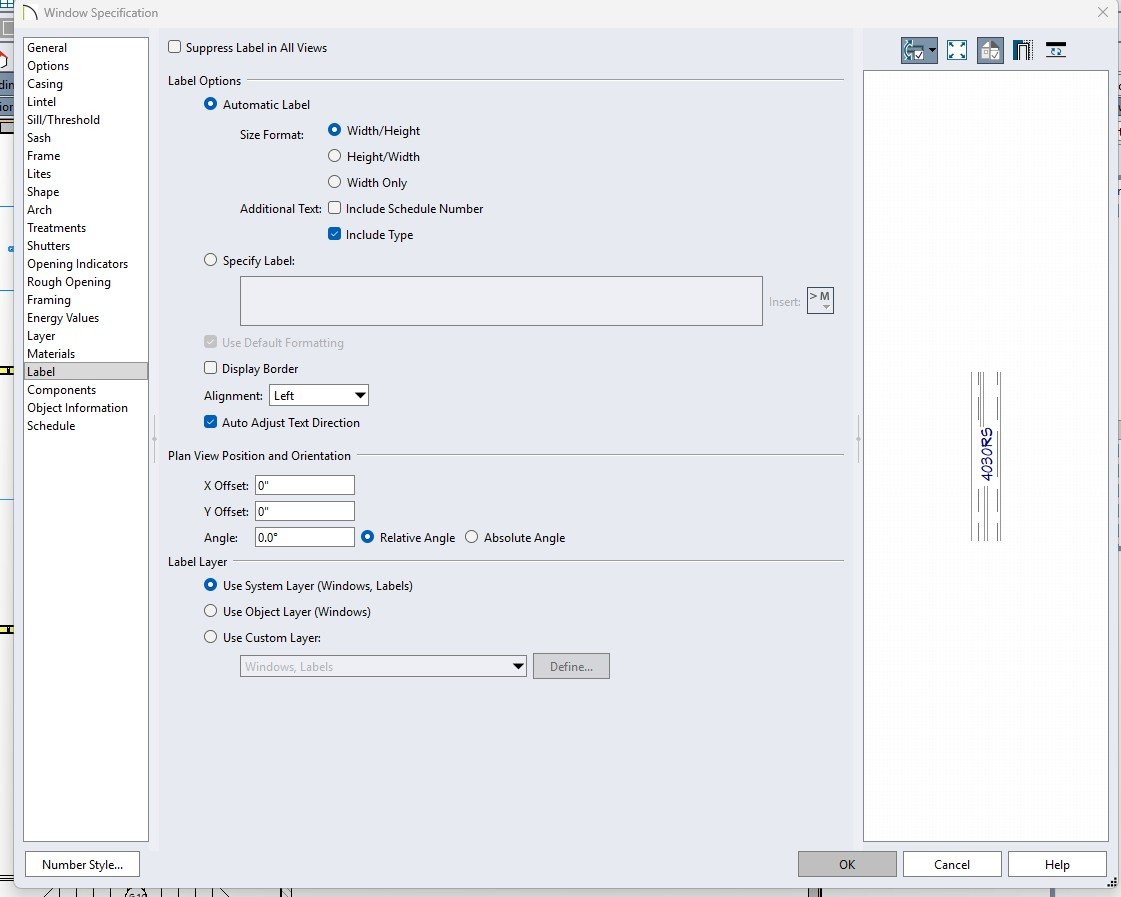Click the door-frame shaped preview icon
This screenshot has height=897, width=1121.
coord(1022,50)
